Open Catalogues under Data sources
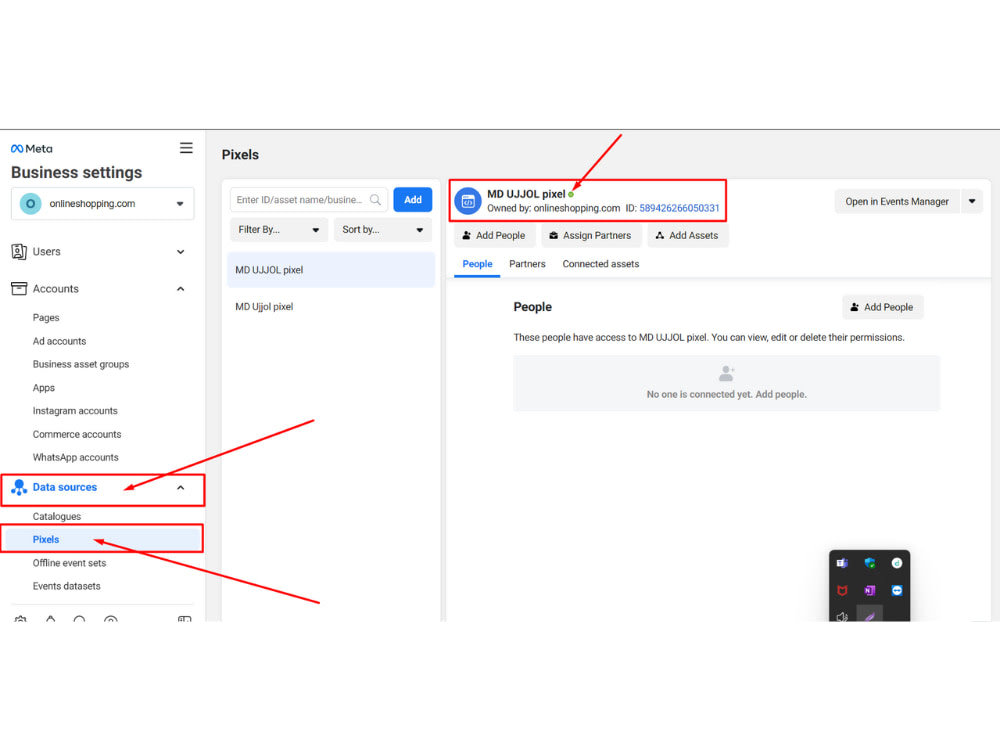 pos(57,517)
